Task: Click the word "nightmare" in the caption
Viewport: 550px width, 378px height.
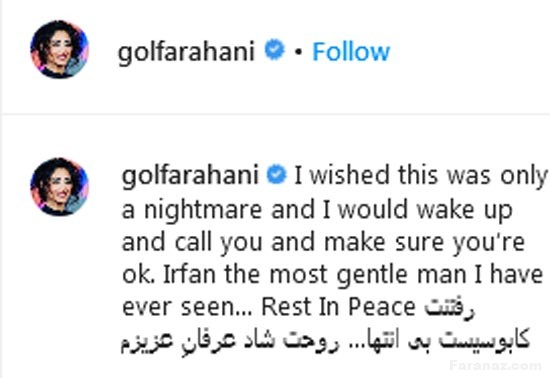Action: point(203,210)
